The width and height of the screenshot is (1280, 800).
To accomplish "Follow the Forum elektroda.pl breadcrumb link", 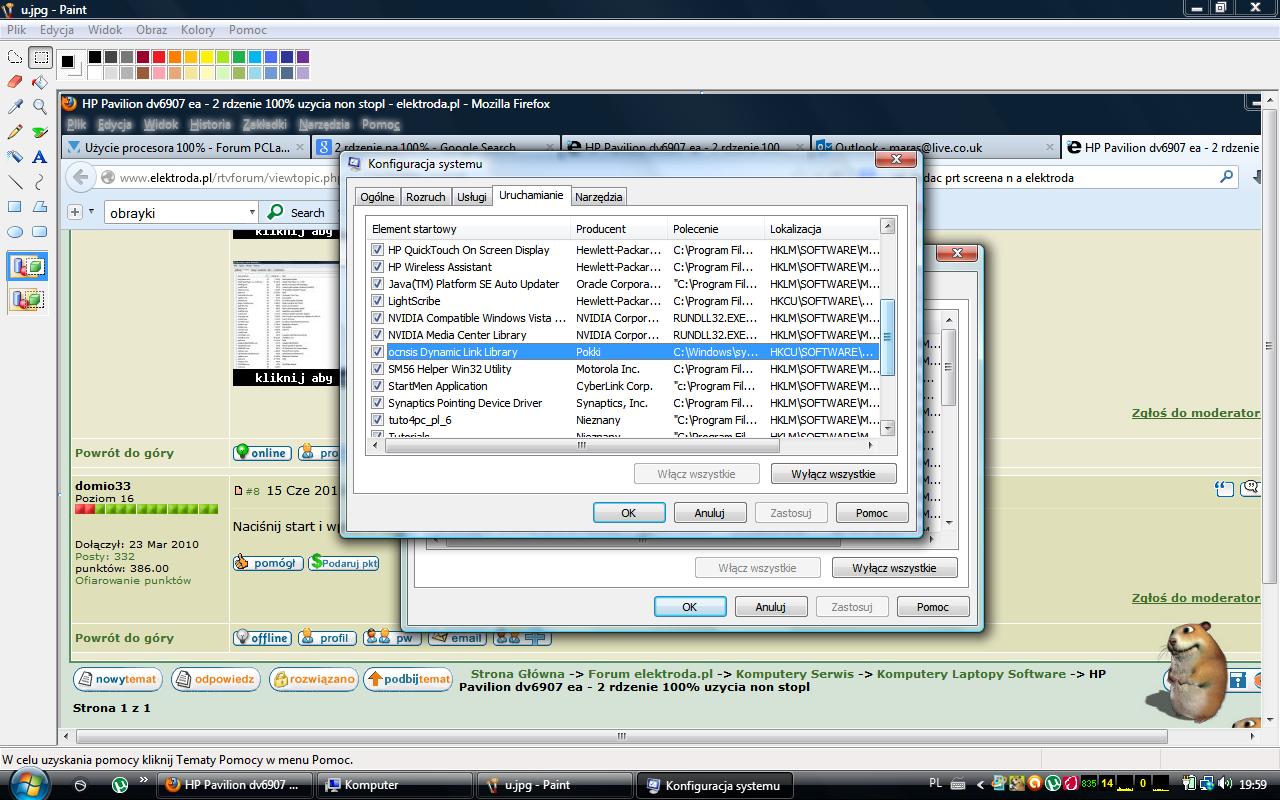I will click(650, 674).
